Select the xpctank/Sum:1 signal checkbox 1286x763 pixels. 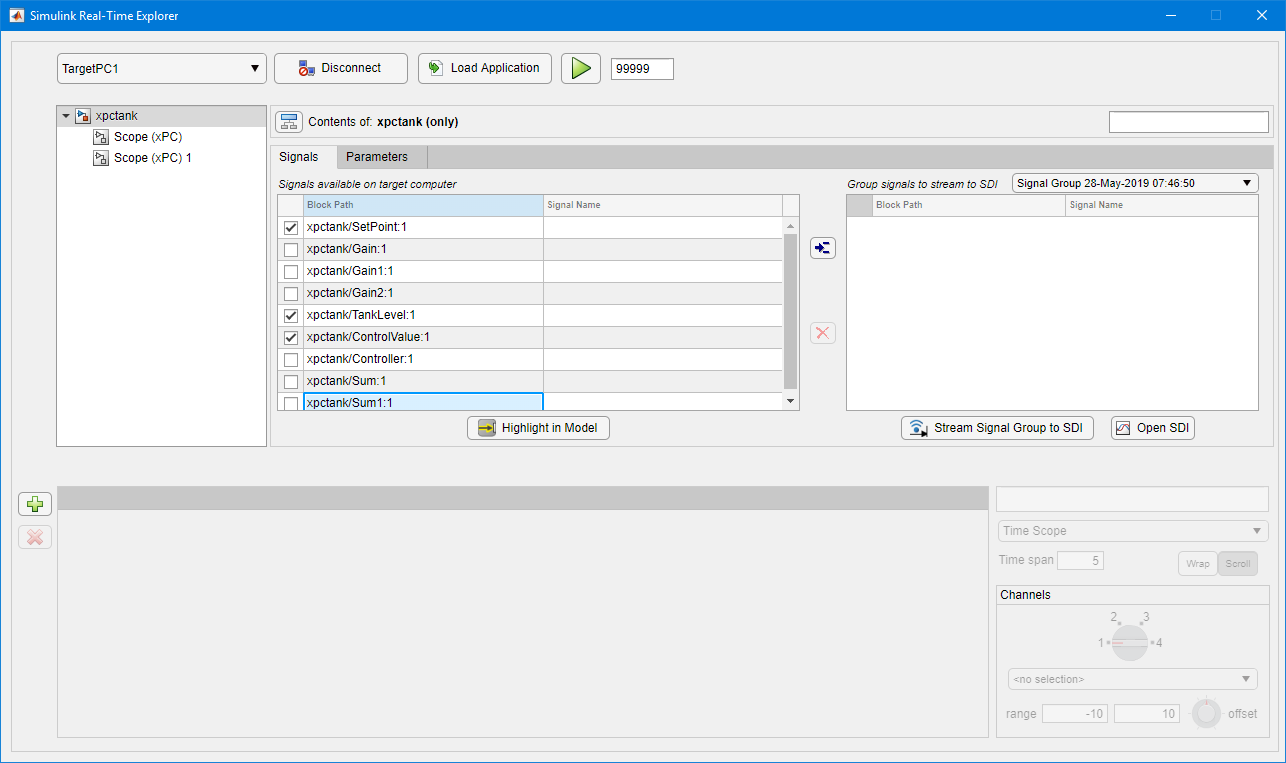[x=291, y=382]
